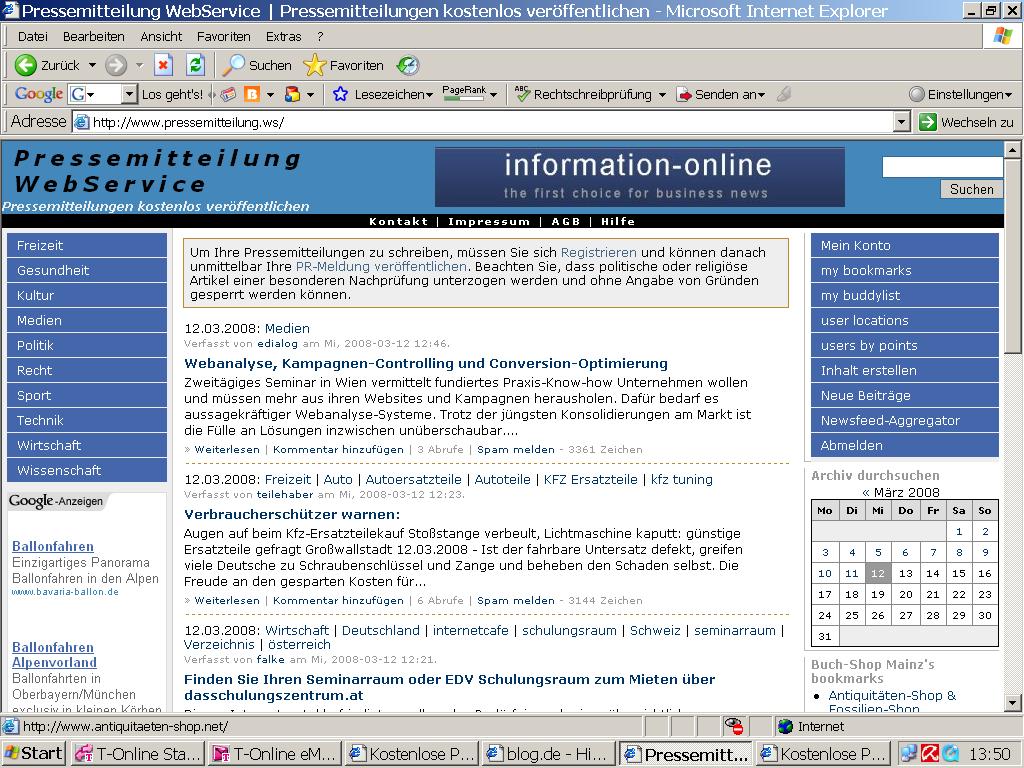The height and width of the screenshot is (768, 1024).
Task: Click the site Suchen button
Action: [x=971, y=189]
